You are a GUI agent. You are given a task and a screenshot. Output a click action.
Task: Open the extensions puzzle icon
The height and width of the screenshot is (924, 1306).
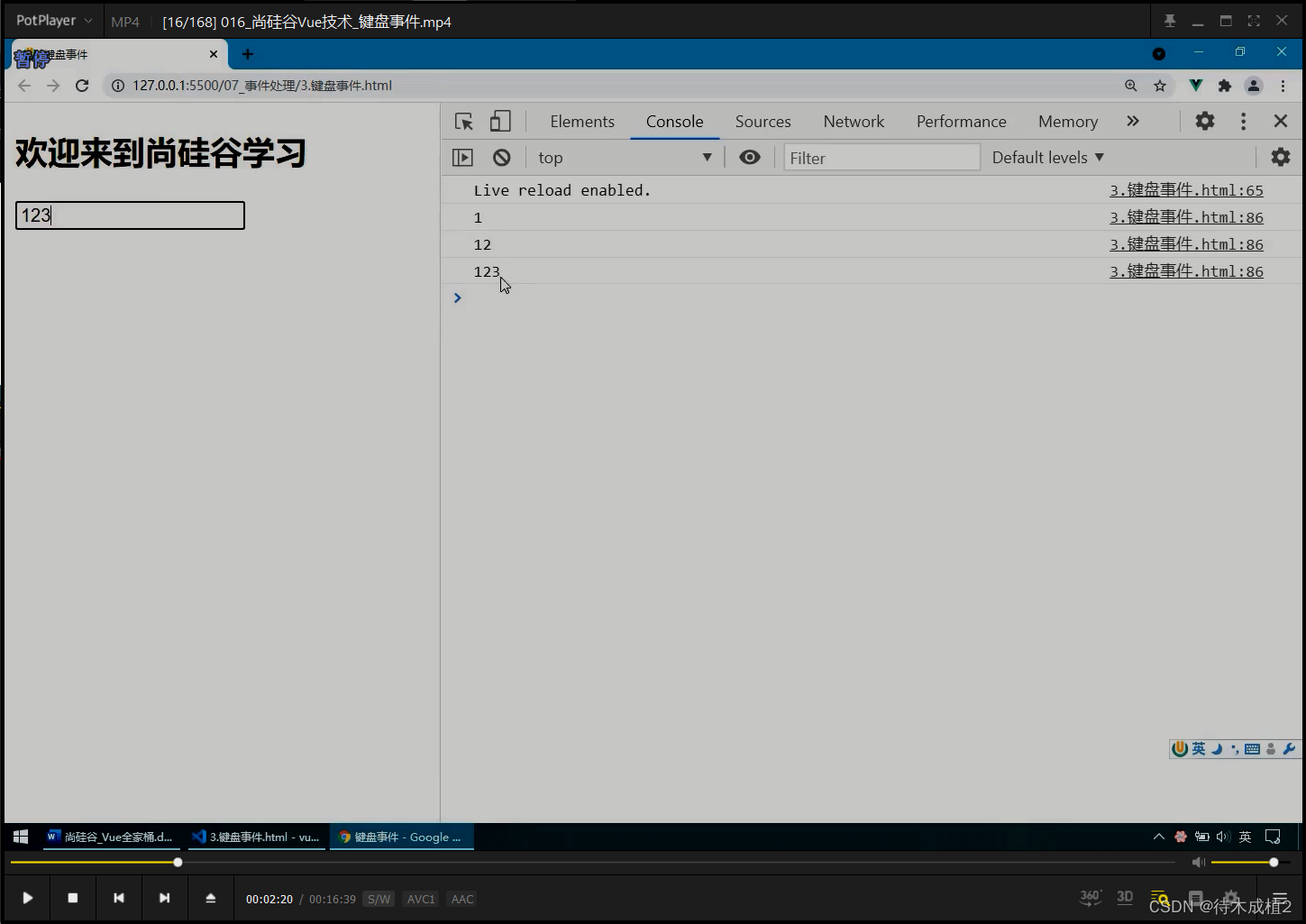point(1224,86)
